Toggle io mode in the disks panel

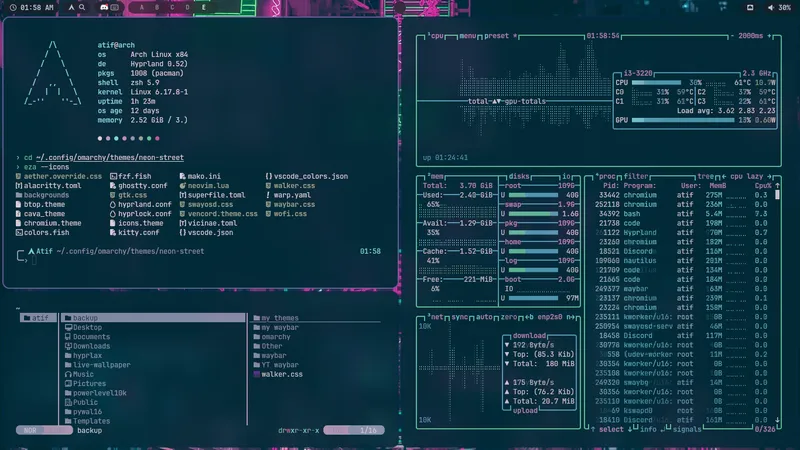[x=566, y=176]
